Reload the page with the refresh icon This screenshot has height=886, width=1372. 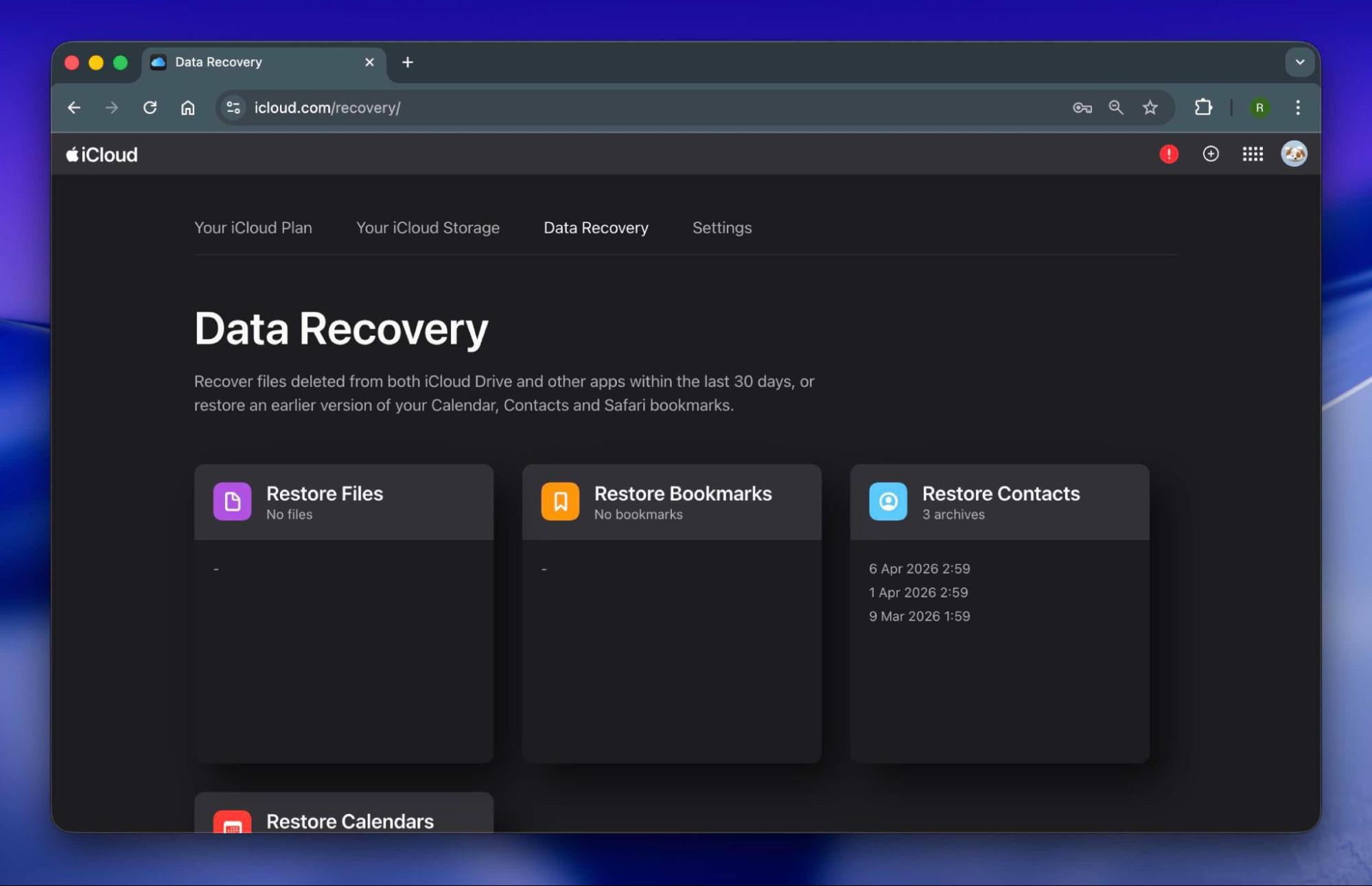(150, 108)
